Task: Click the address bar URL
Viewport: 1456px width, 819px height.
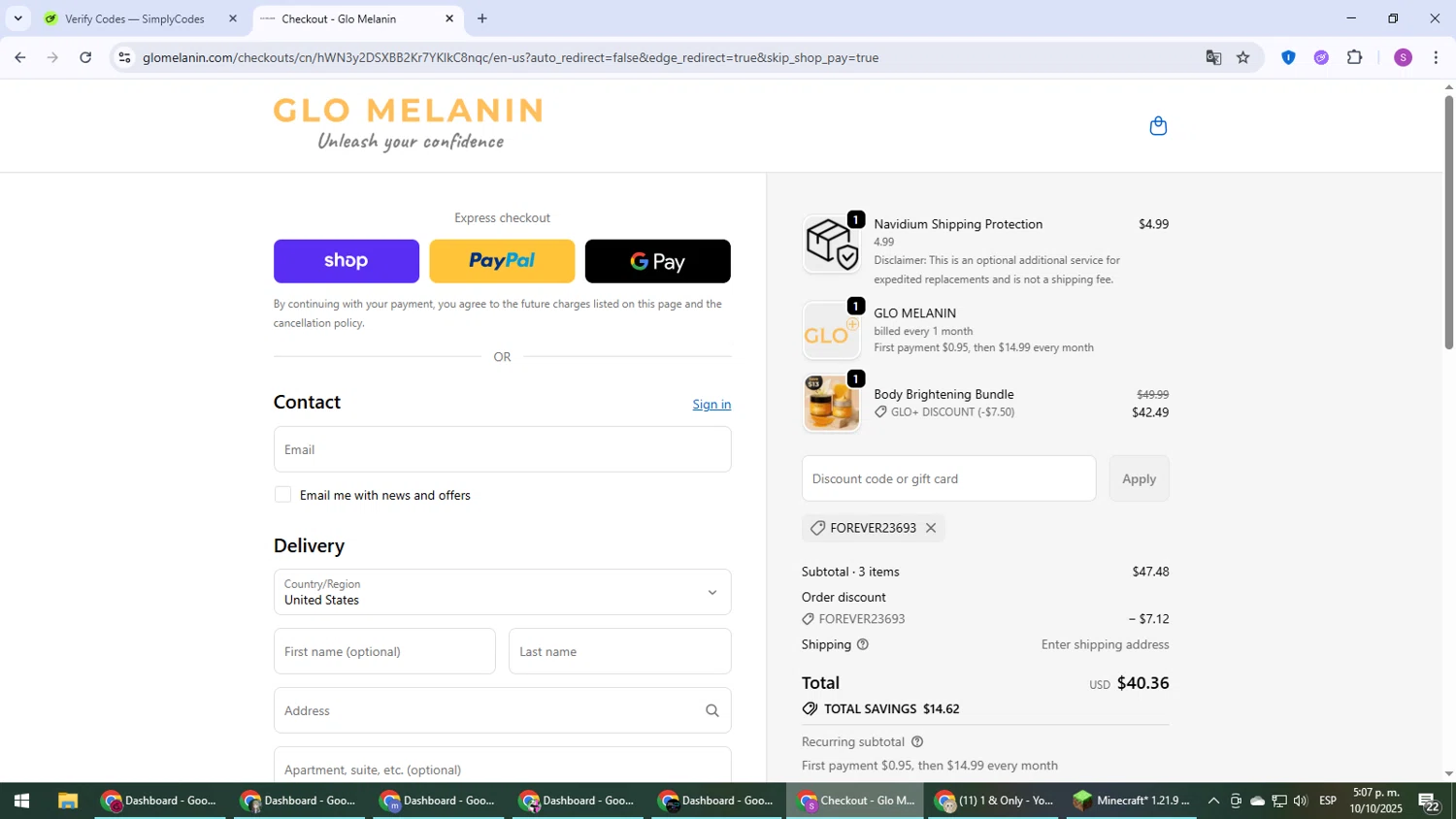Action: (511, 58)
